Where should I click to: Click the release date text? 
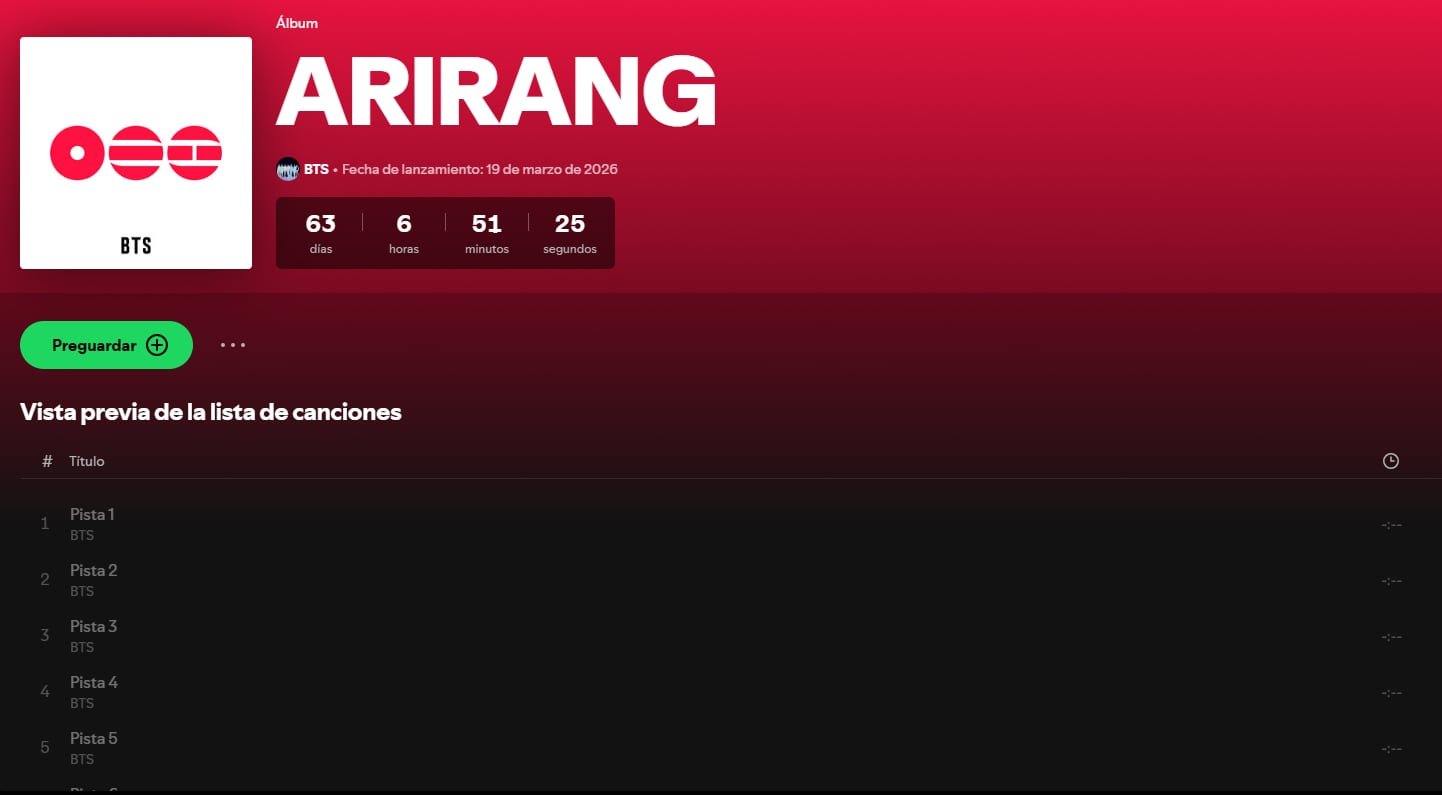(x=480, y=169)
